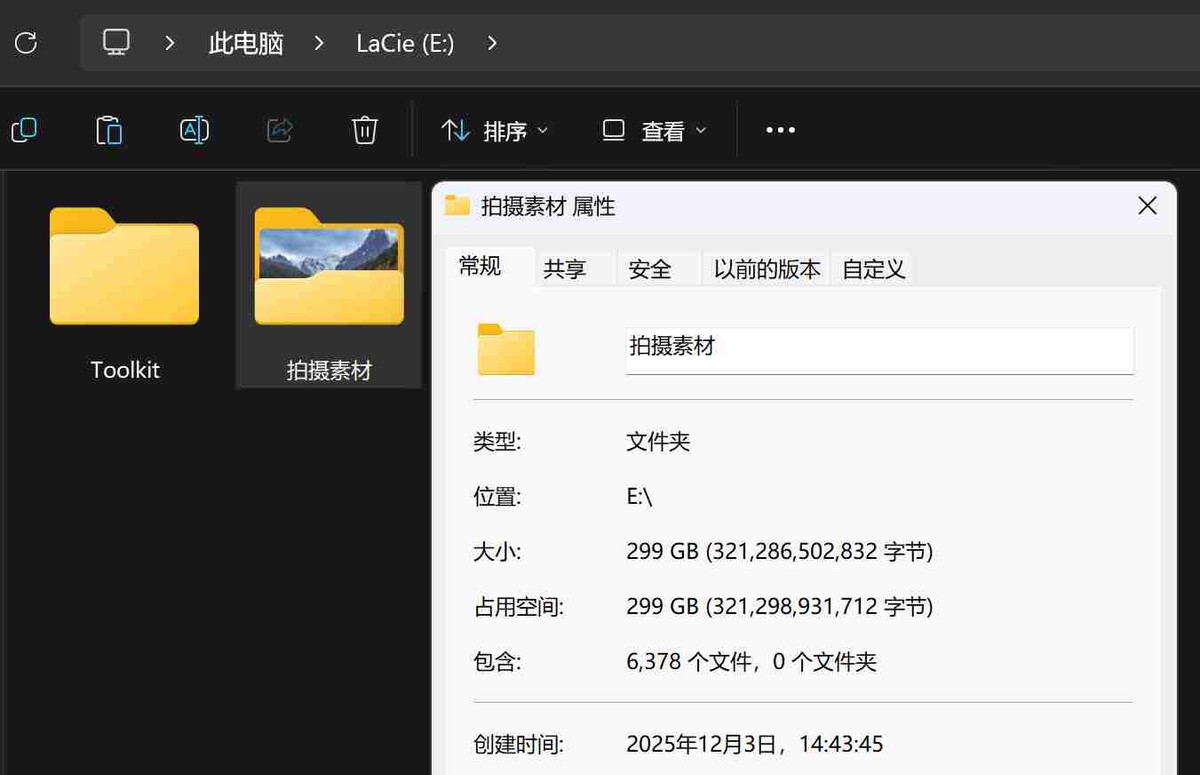Click the Copy icon in the toolbar
The height and width of the screenshot is (775, 1200).
click(x=24, y=130)
